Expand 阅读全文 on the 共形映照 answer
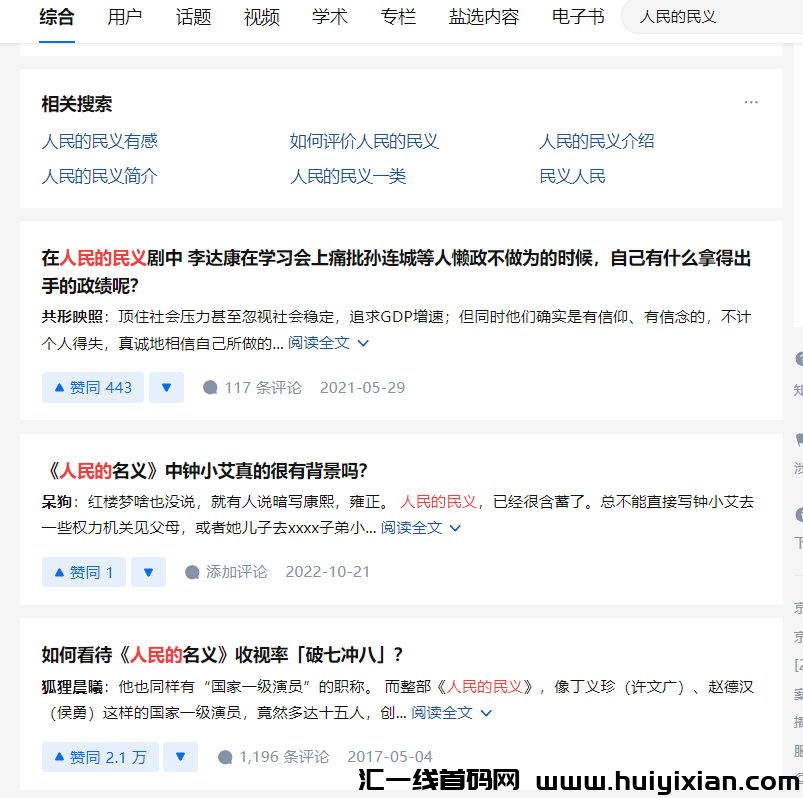Screen dimensions: 803x798 (329, 343)
